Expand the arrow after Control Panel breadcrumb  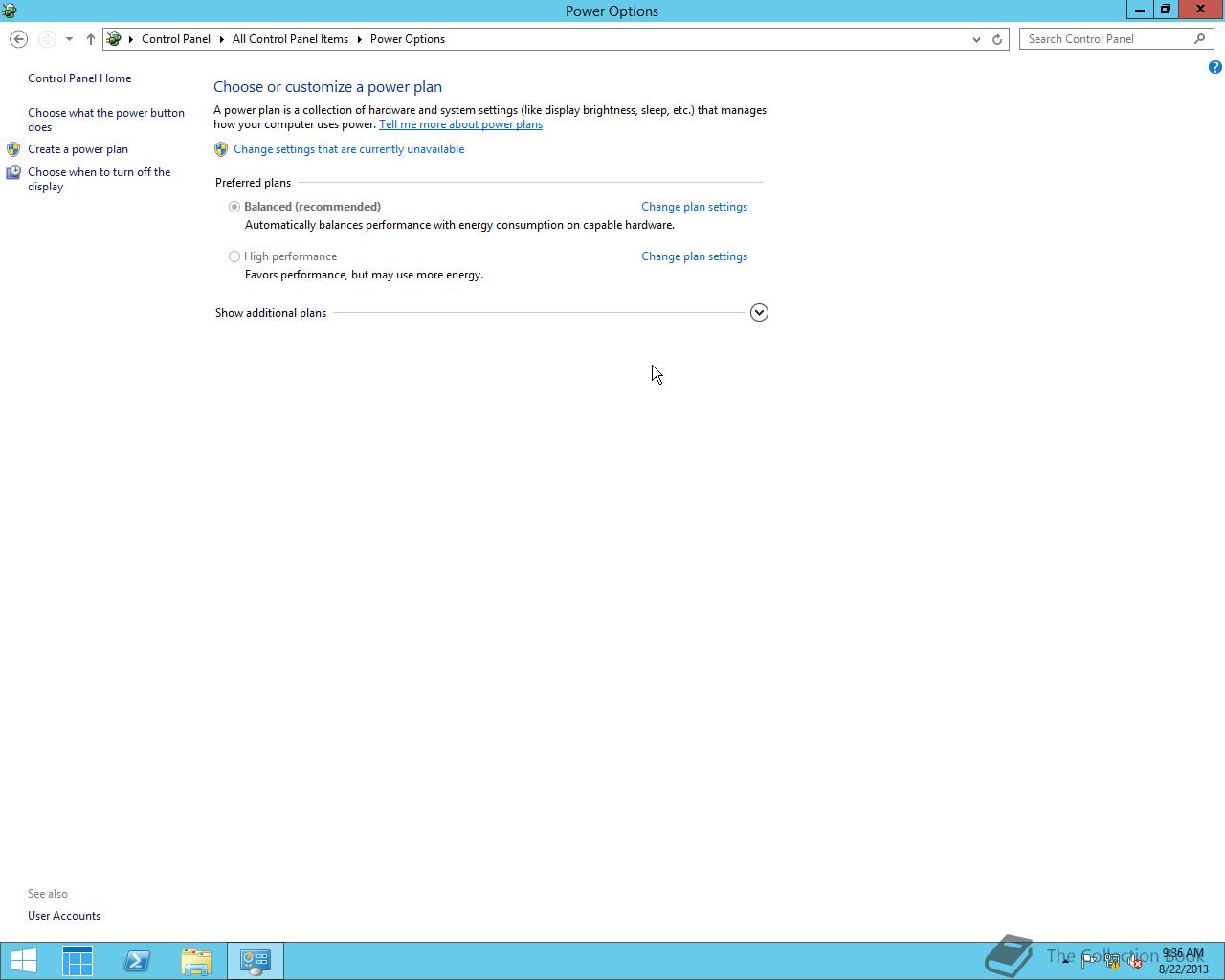point(221,39)
